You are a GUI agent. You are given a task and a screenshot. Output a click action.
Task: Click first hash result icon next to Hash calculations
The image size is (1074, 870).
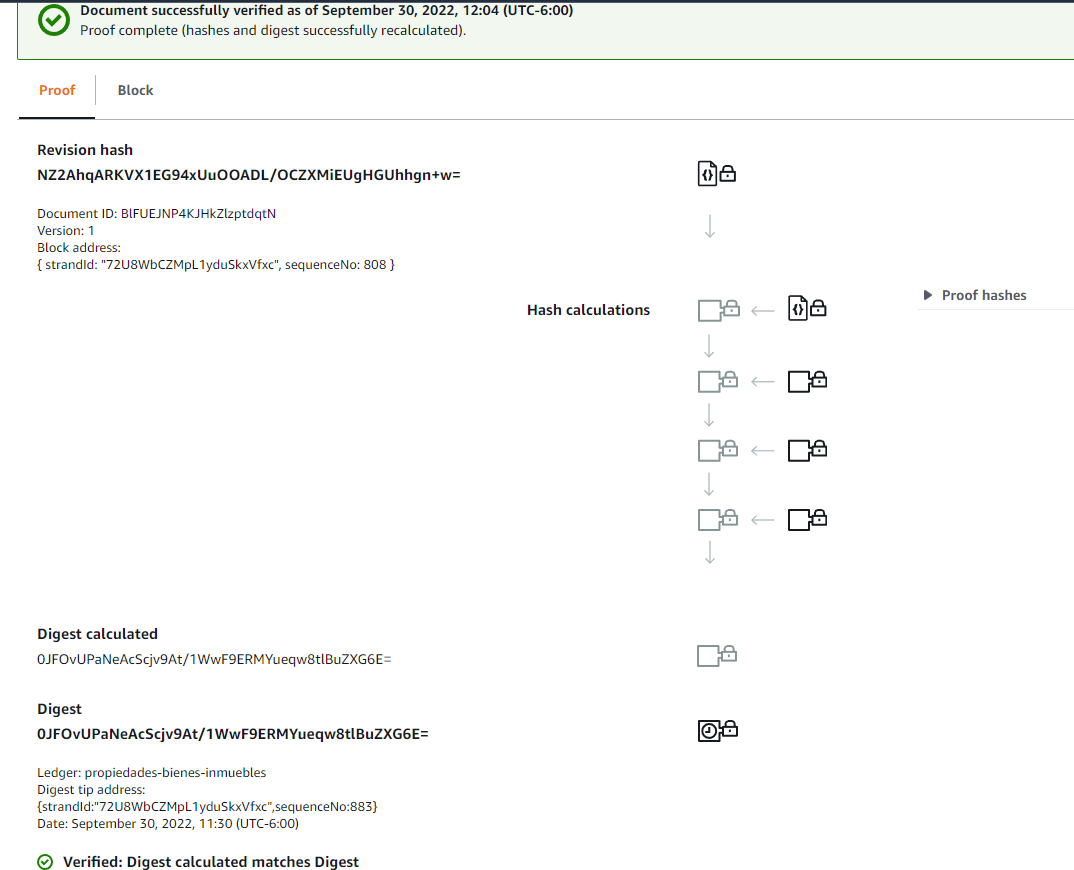[717, 310]
